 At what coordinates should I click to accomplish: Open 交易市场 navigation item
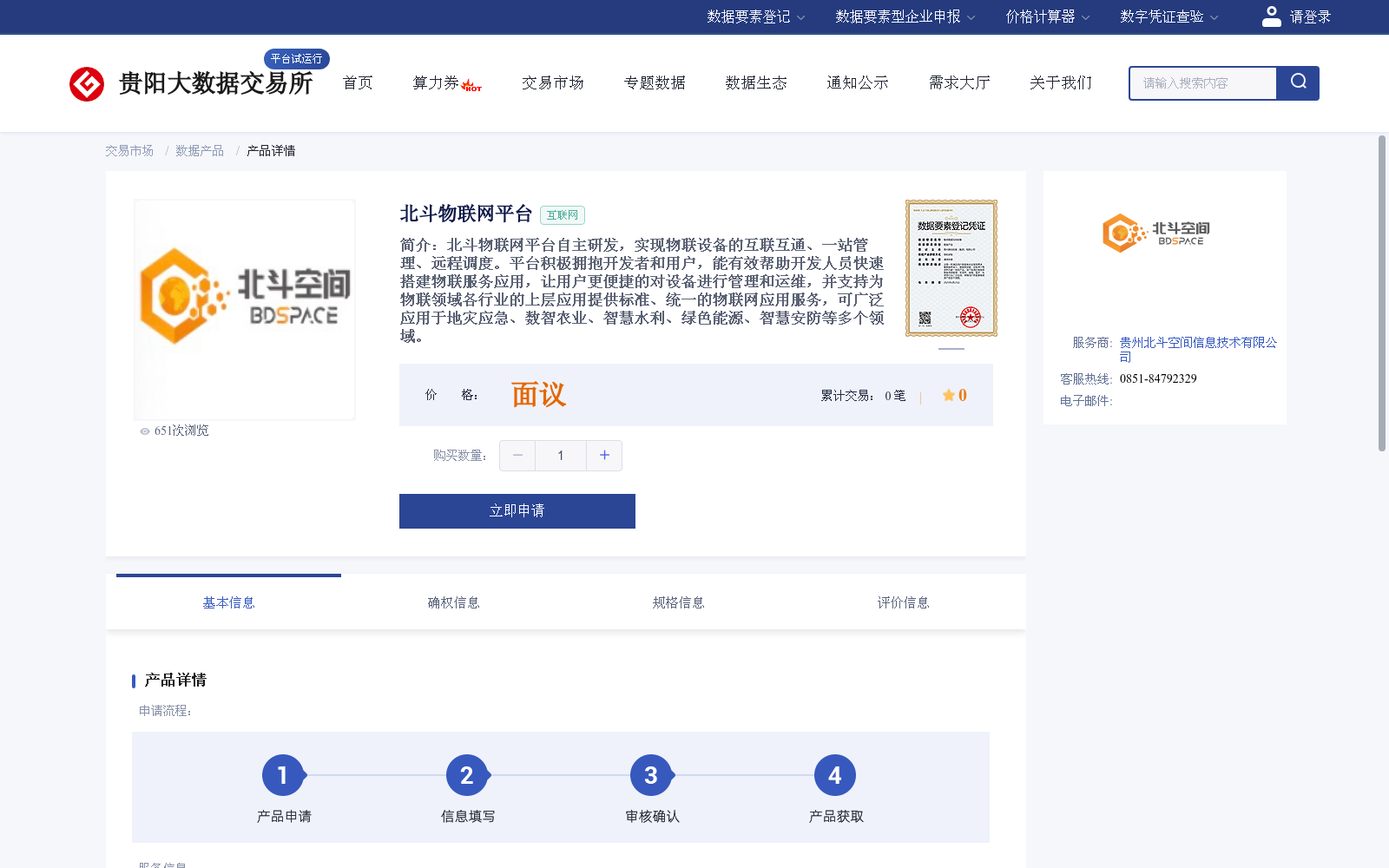tap(553, 82)
